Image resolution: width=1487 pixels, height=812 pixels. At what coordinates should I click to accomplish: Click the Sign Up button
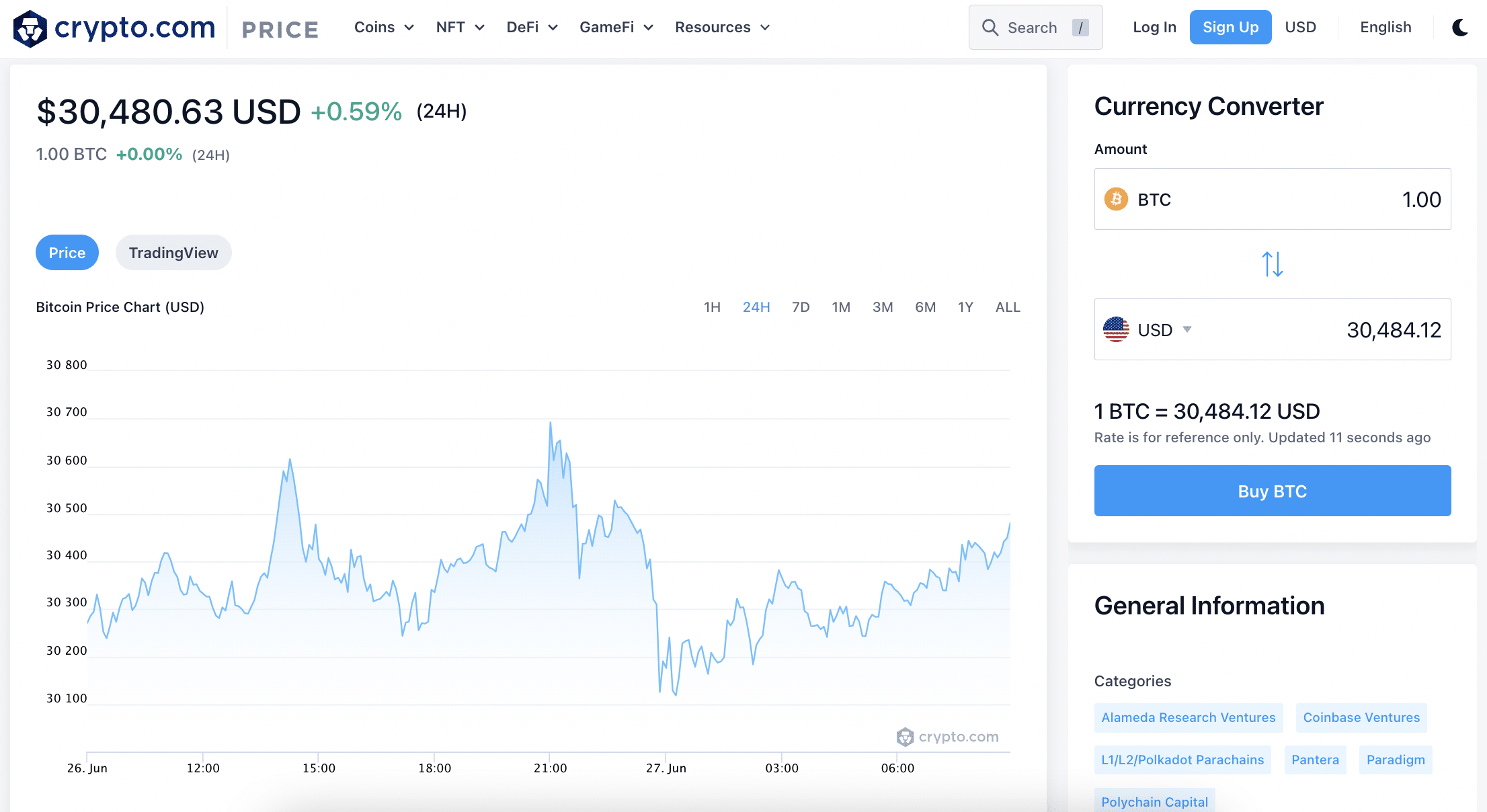[x=1230, y=28]
